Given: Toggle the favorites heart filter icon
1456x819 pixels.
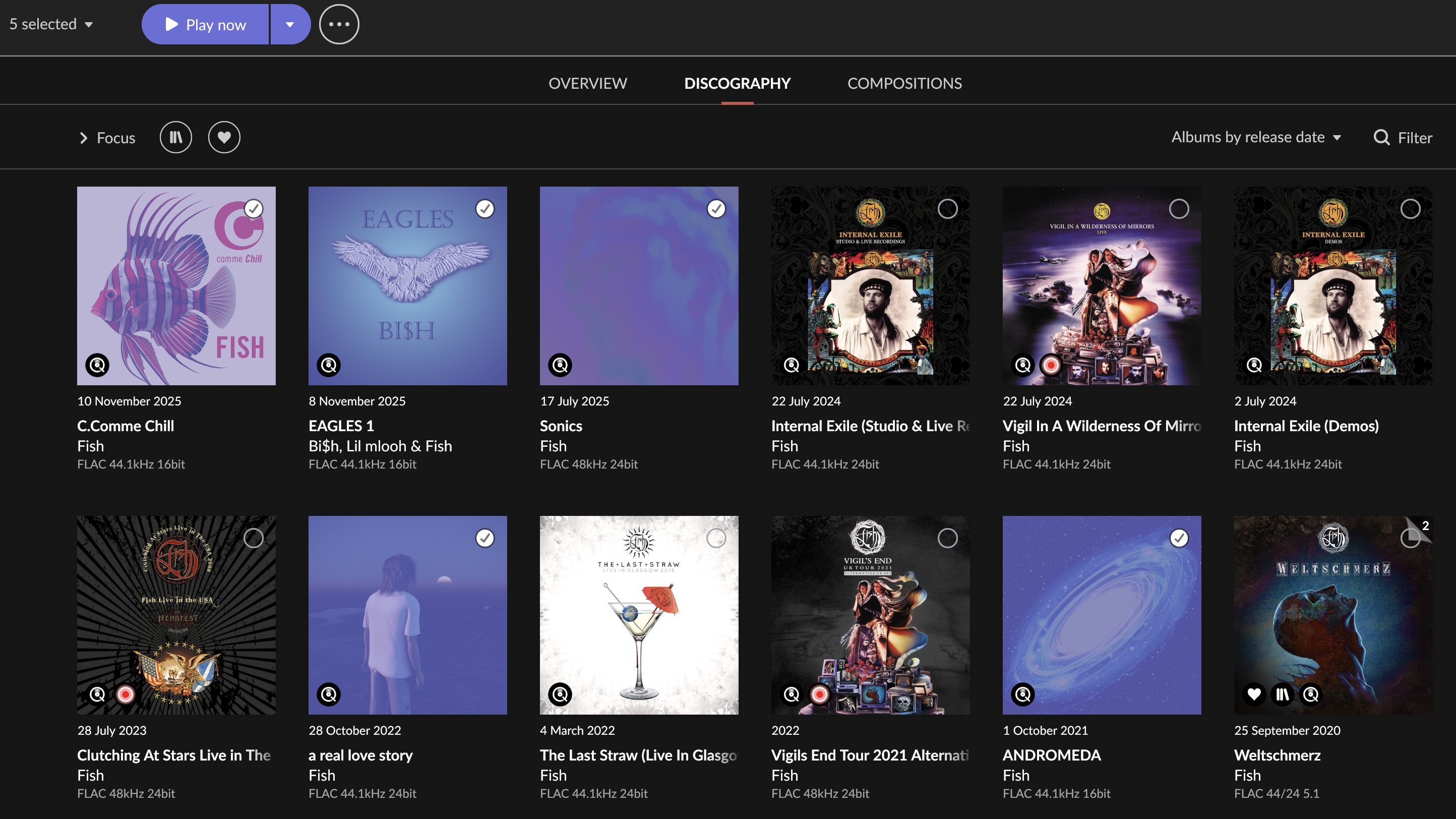Looking at the screenshot, I should [x=224, y=137].
